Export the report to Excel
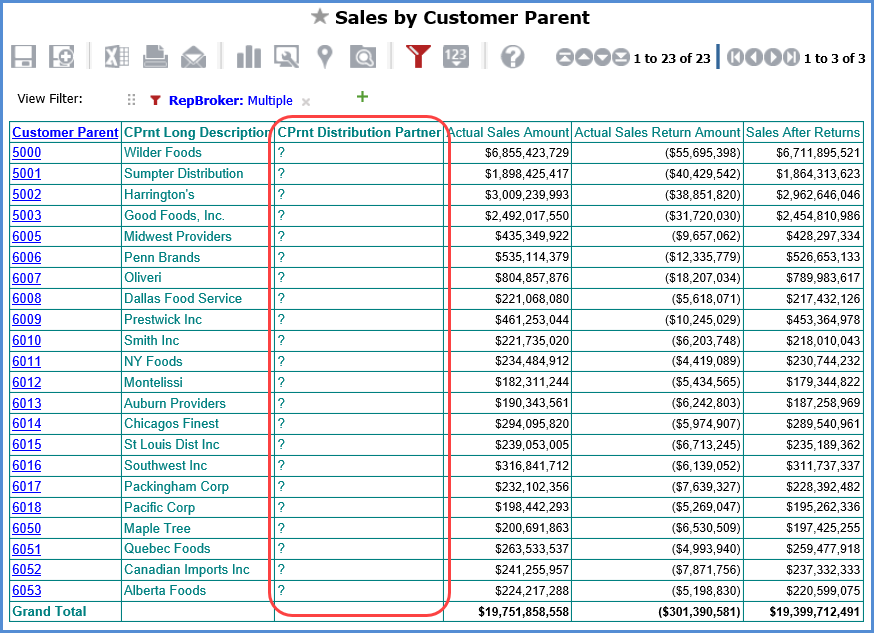This screenshot has height=633, width=874. (x=117, y=57)
